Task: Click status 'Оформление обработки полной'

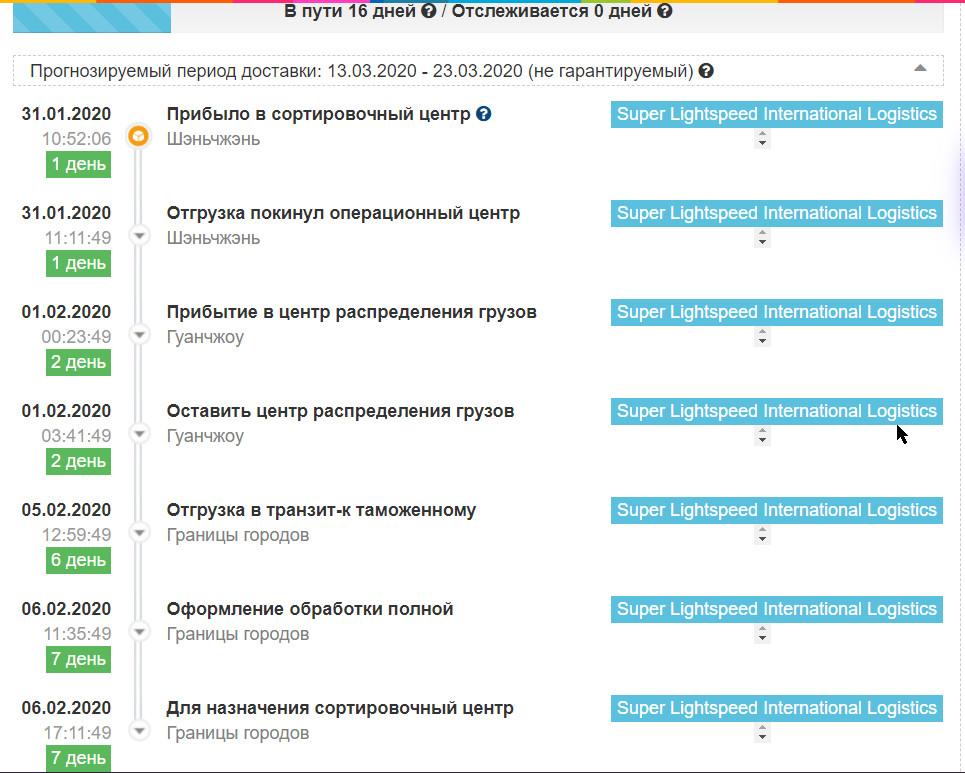Action: click(310, 609)
